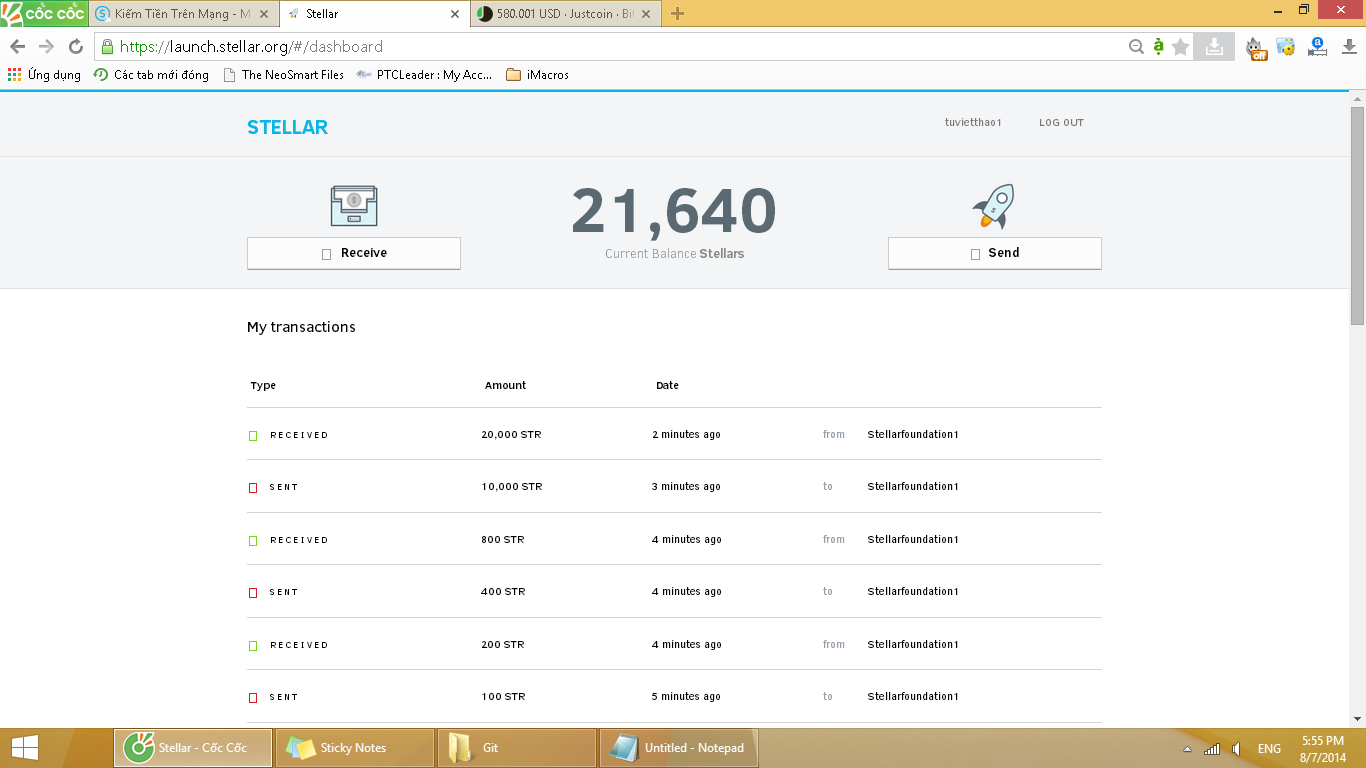This screenshot has width=1366, height=768.
Task: Click the Amount column header
Action: point(505,386)
